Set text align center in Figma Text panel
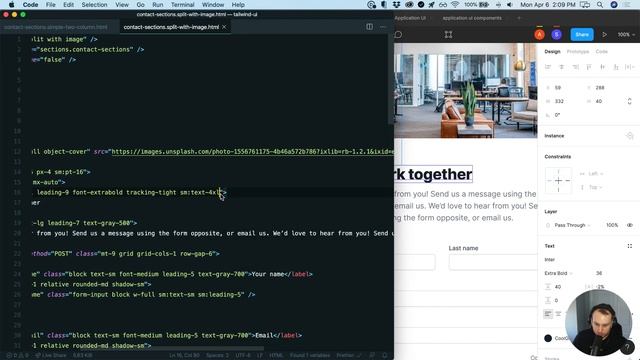This screenshot has width=640, height=360. click(x=558, y=313)
